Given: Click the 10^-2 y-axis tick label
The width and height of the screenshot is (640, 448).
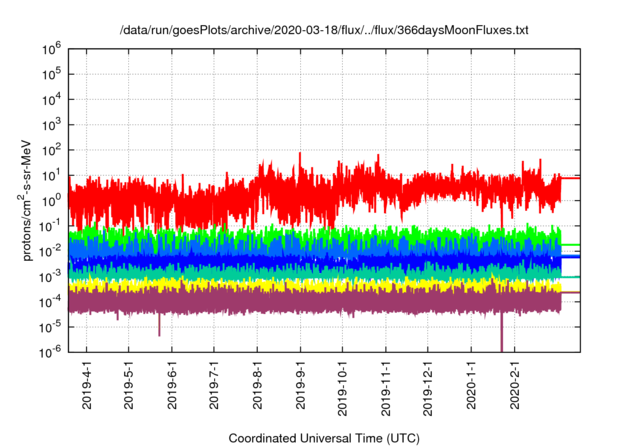Looking at the screenshot, I should (51, 252).
